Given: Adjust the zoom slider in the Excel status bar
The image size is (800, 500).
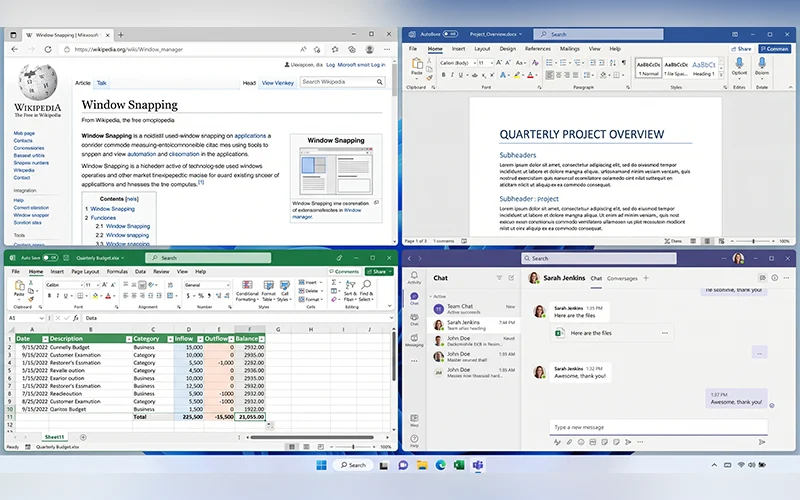Looking at the screenshot, I should (x=353, y=447).
